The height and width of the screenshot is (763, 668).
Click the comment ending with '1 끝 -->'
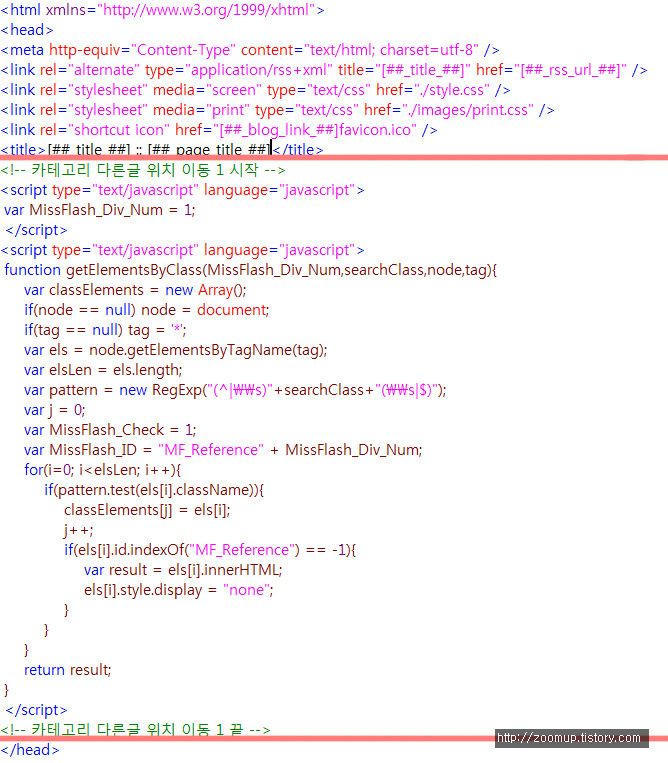[x=136, y=729]
